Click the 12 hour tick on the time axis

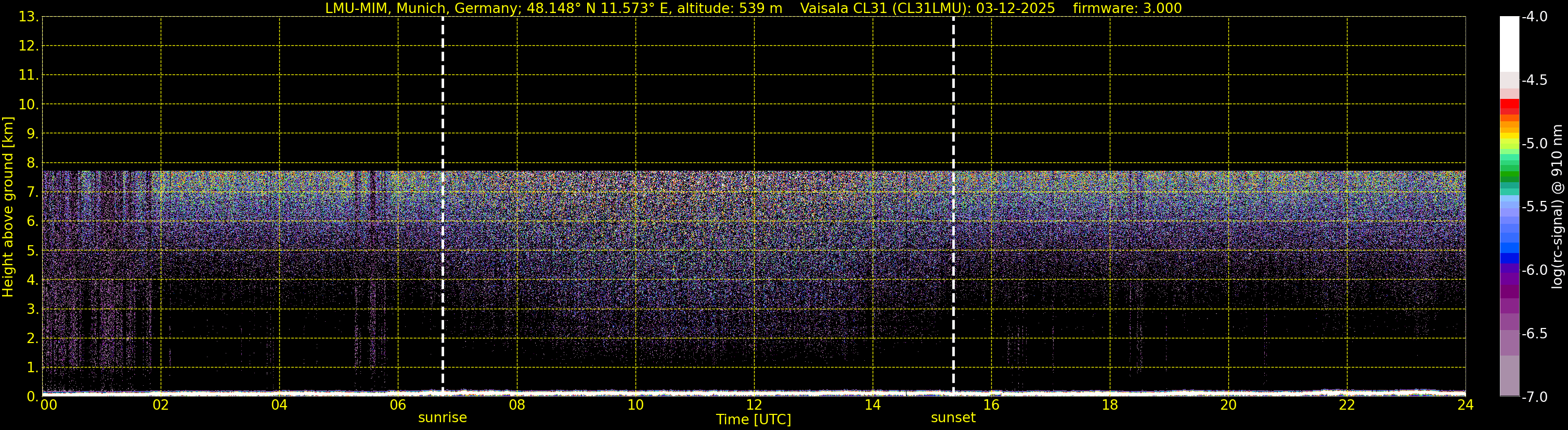[754, 405]
